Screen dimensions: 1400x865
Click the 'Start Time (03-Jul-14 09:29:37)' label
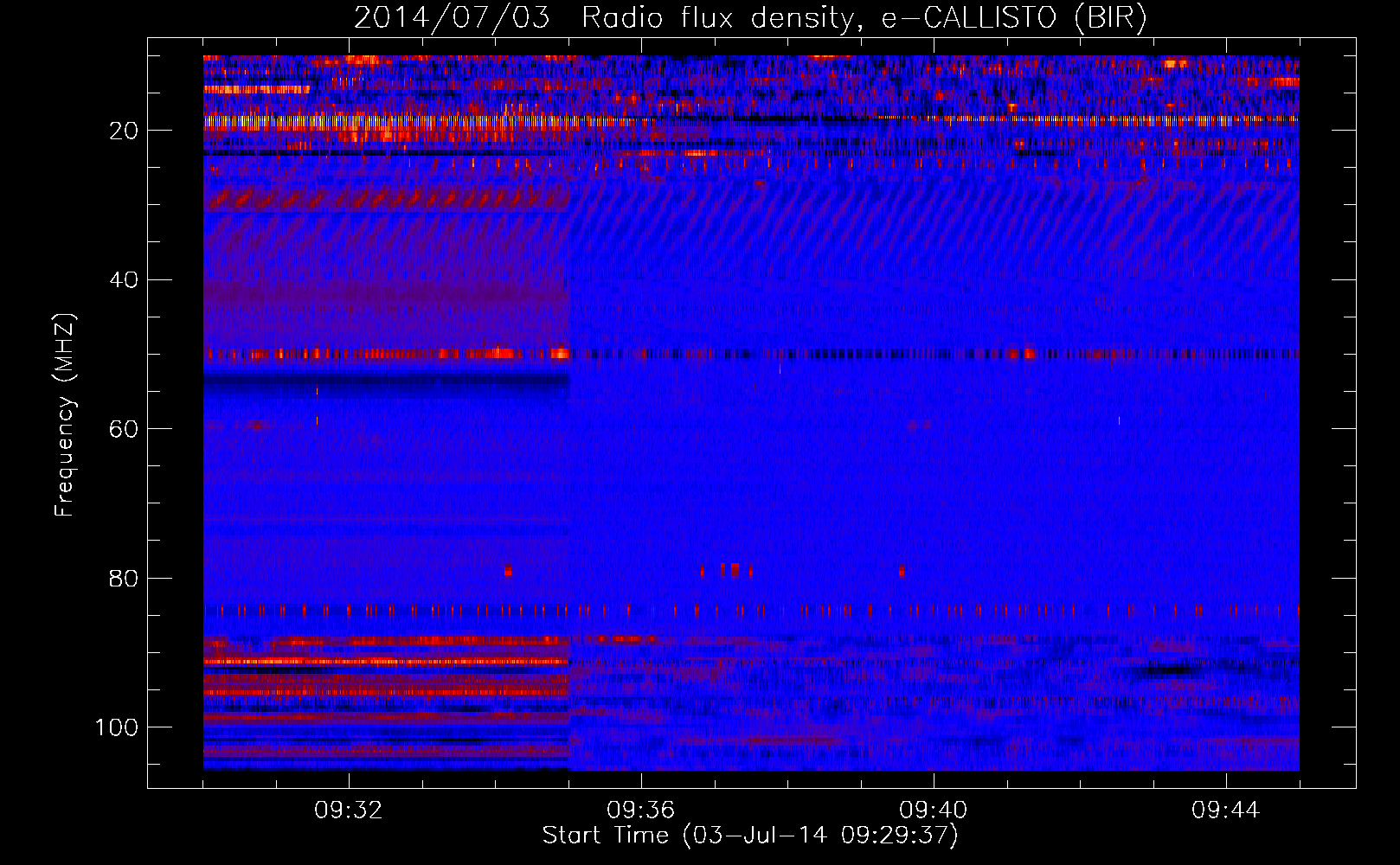(x=750, y=836)
